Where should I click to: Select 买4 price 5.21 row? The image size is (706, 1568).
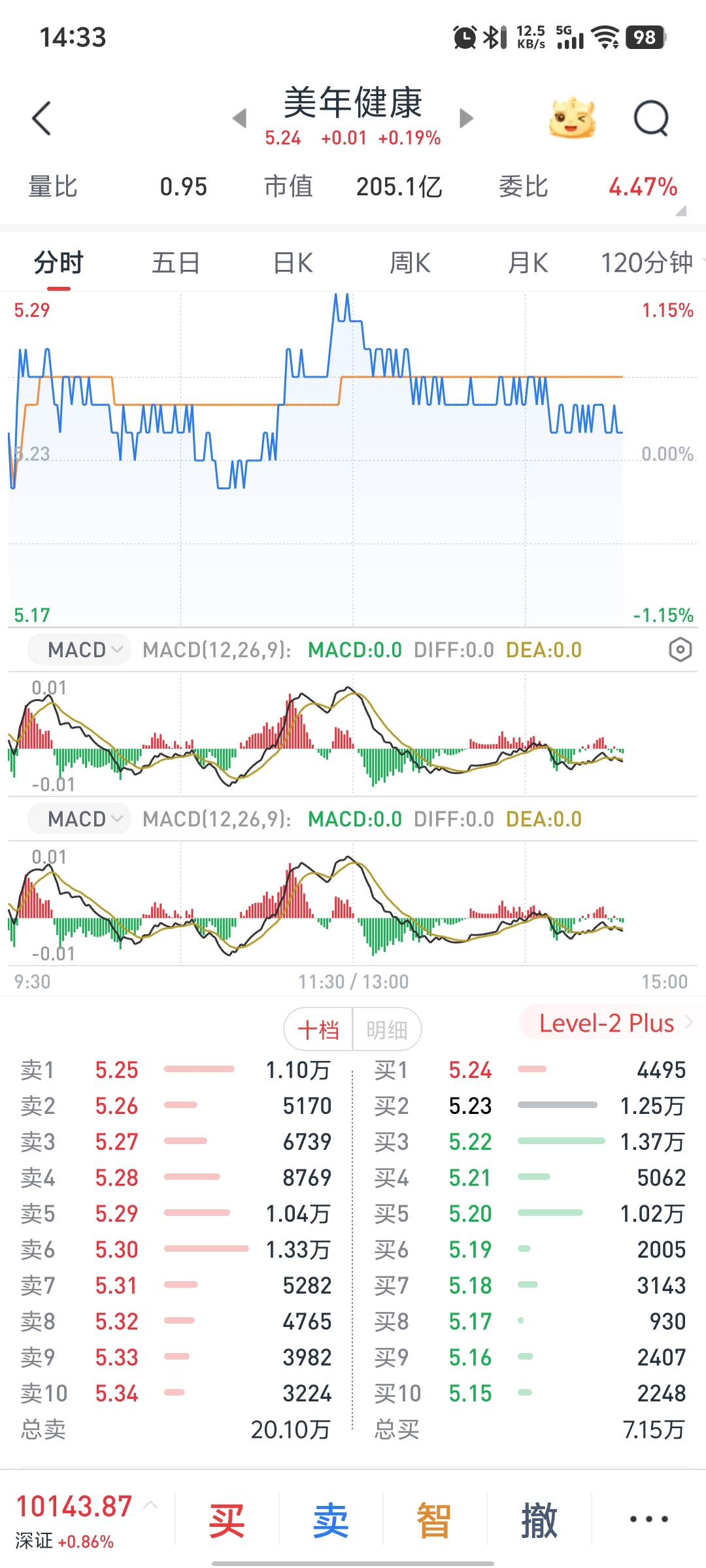(529, 1177)
